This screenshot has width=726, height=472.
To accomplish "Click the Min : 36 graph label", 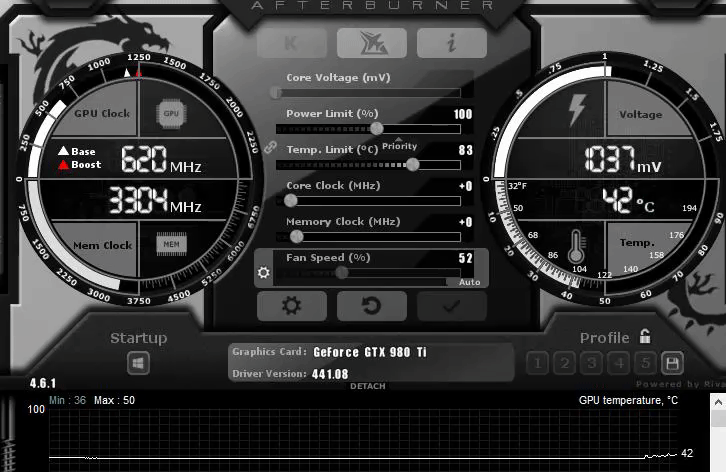I will coord(68,400).
